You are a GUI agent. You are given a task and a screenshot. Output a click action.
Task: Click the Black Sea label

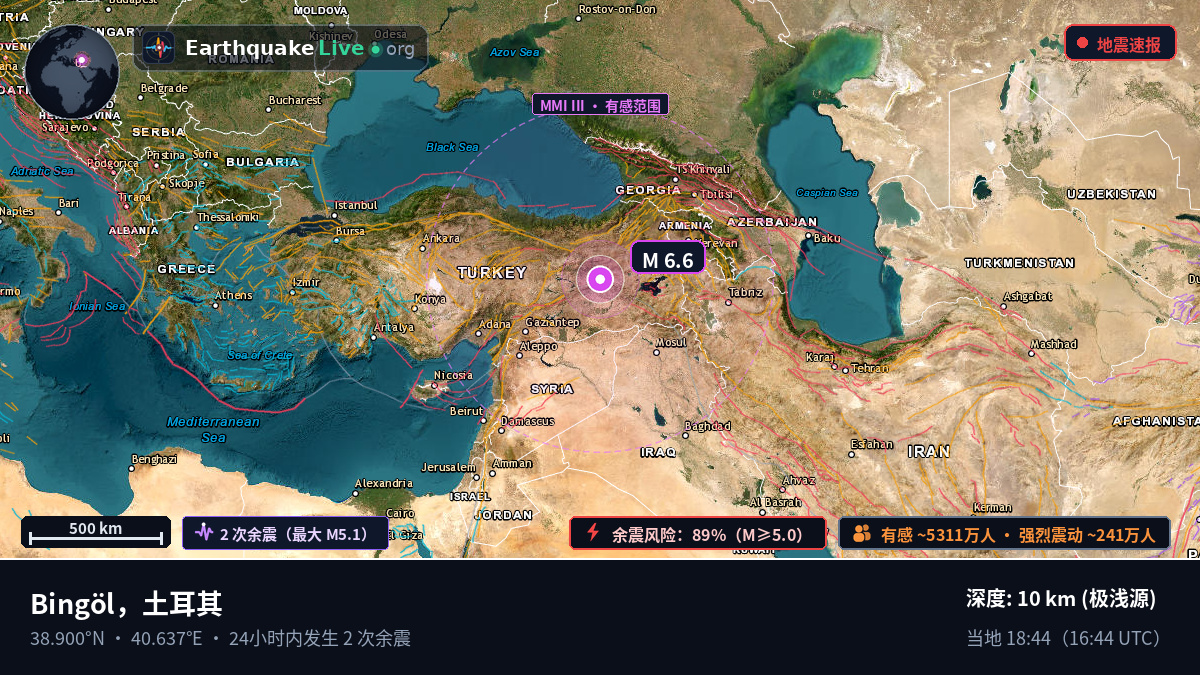453,147
